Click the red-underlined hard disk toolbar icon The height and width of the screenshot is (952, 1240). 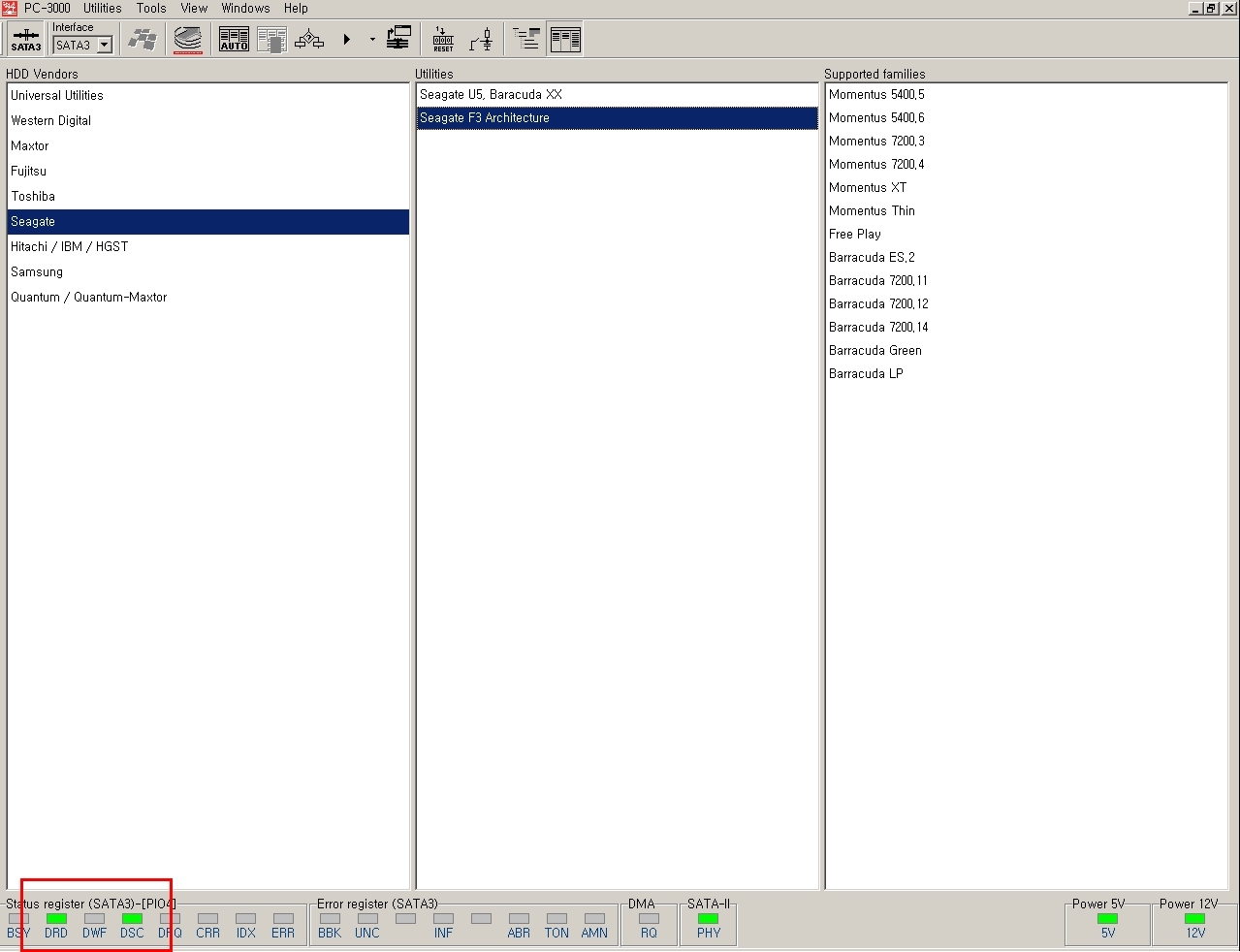[188, 40]
